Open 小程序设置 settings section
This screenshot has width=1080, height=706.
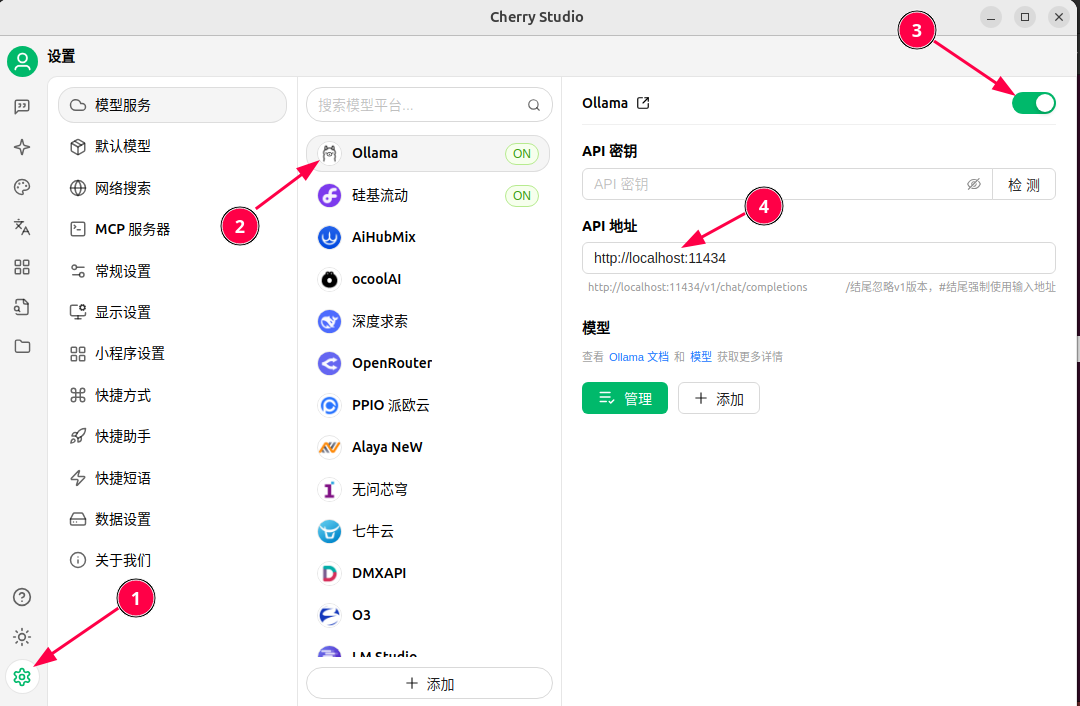[x=172, y=354]
